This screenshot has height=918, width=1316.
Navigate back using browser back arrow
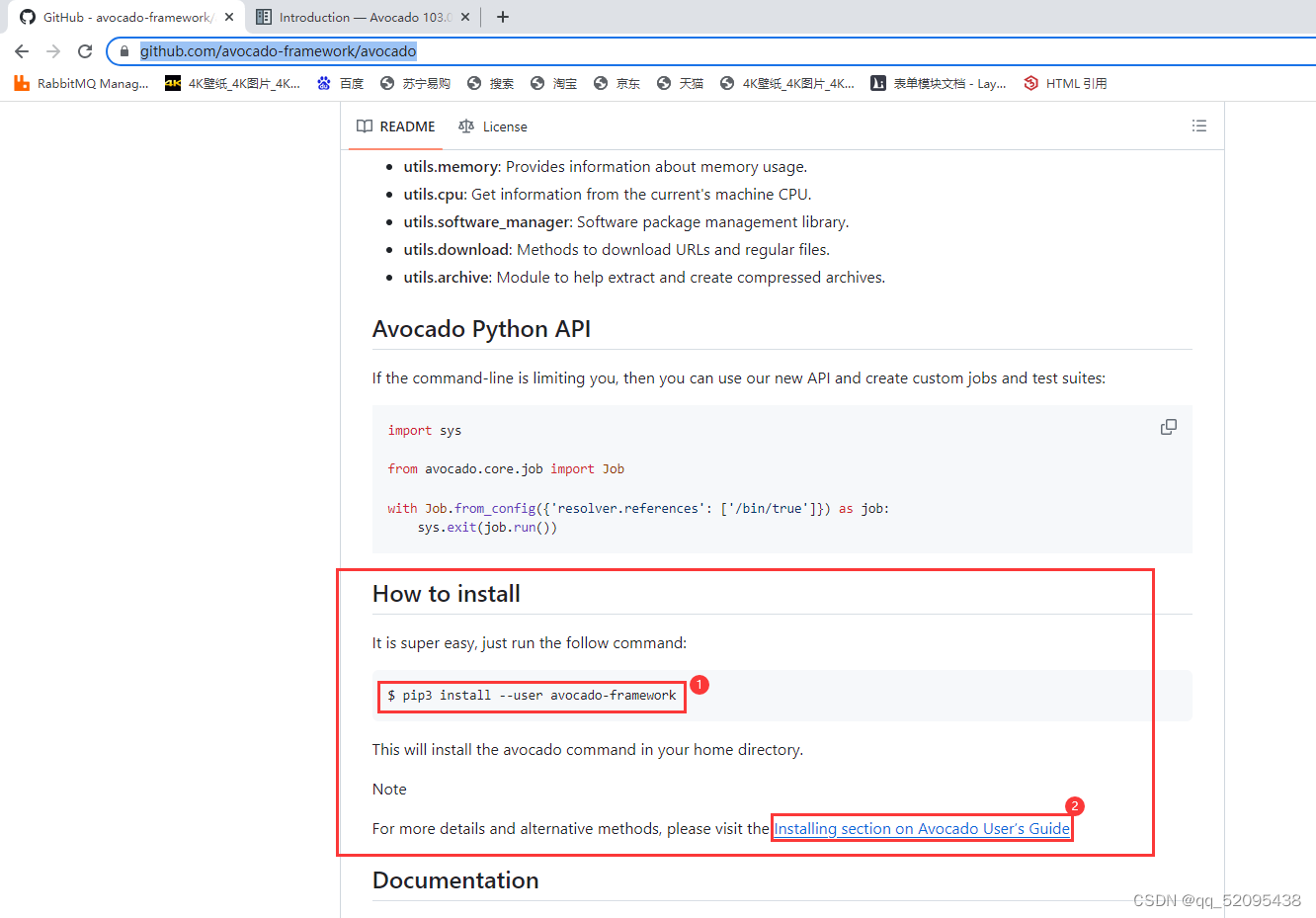point(21,50)
